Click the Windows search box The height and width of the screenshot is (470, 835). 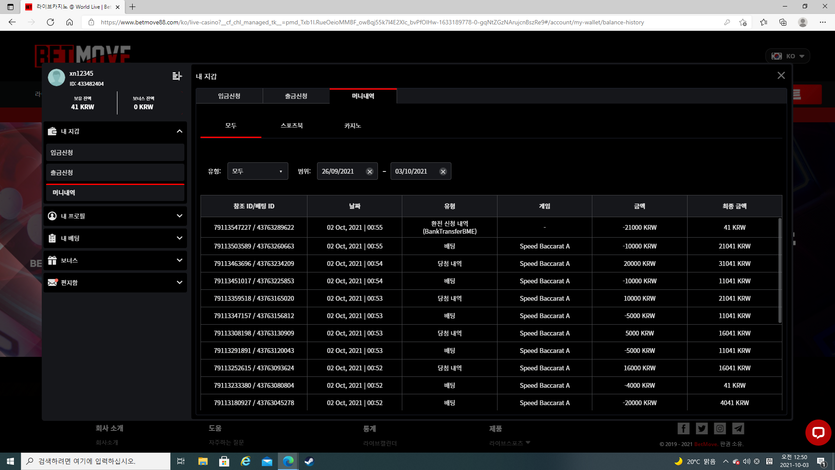point(96,461)
